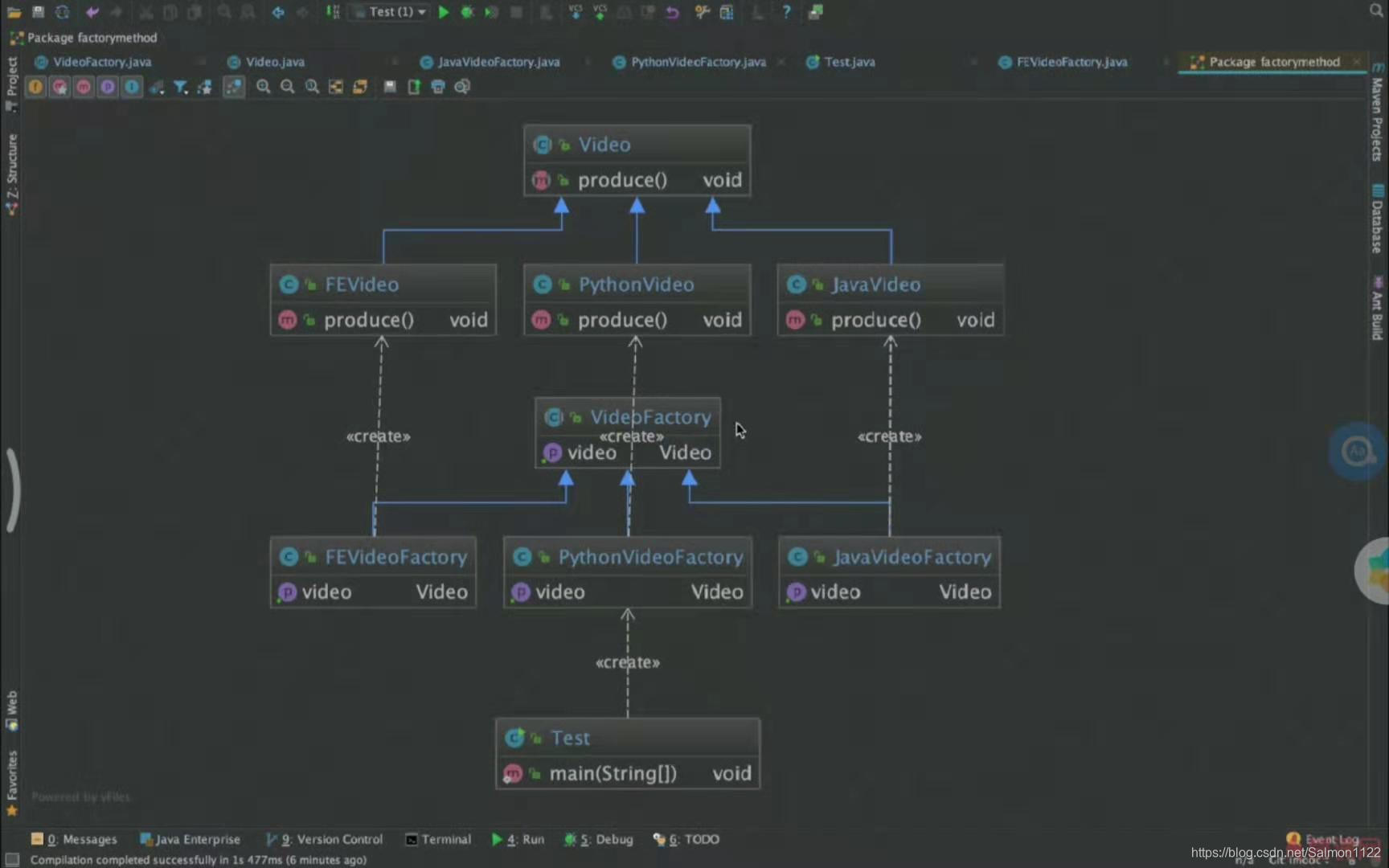The height and width of the screenshot is (868, 1389).
Task: Open the Terminal tool window
Action: (x=439, y=839)
